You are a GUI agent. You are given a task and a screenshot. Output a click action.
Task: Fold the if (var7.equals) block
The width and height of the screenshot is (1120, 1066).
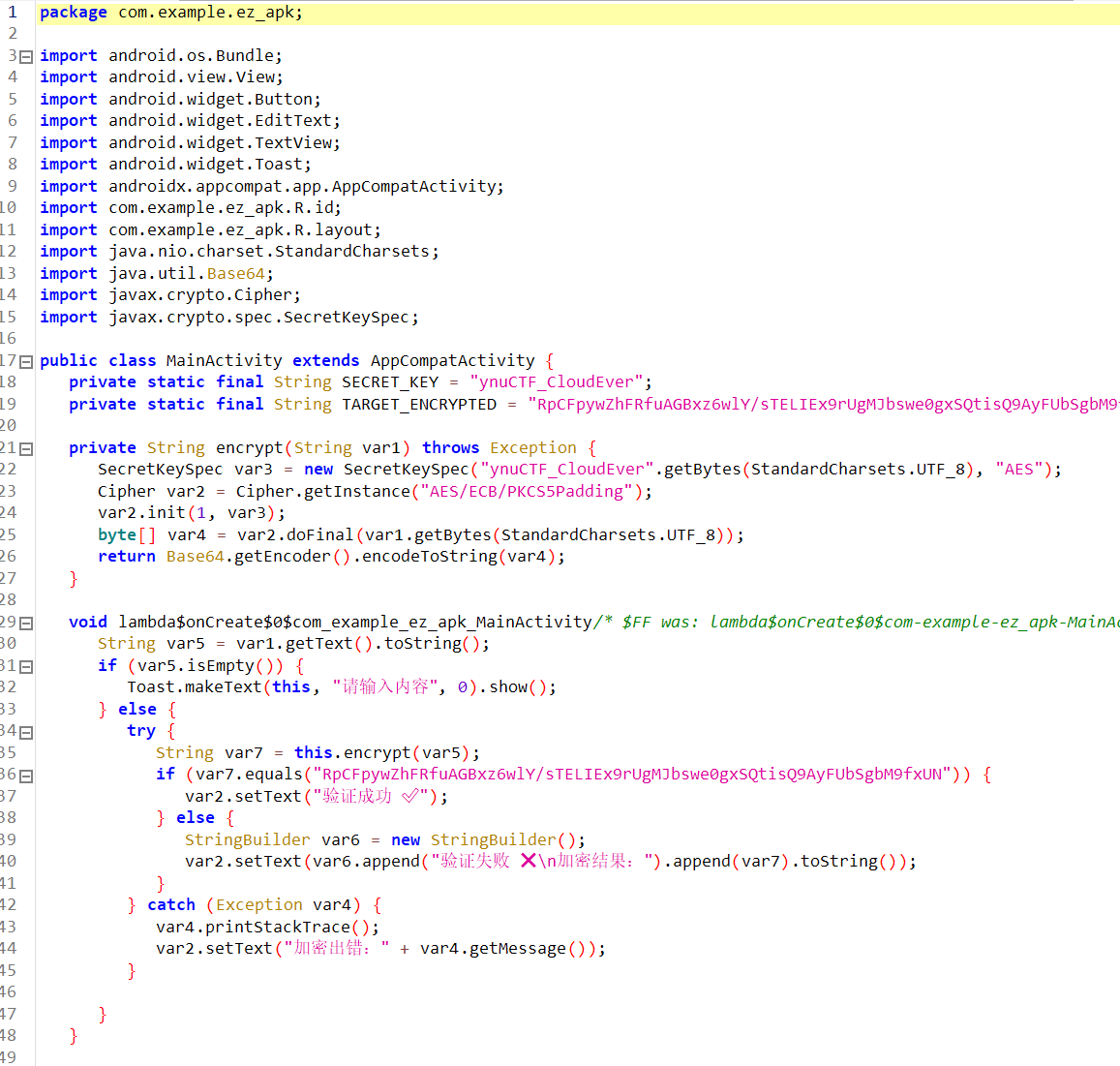26,777
